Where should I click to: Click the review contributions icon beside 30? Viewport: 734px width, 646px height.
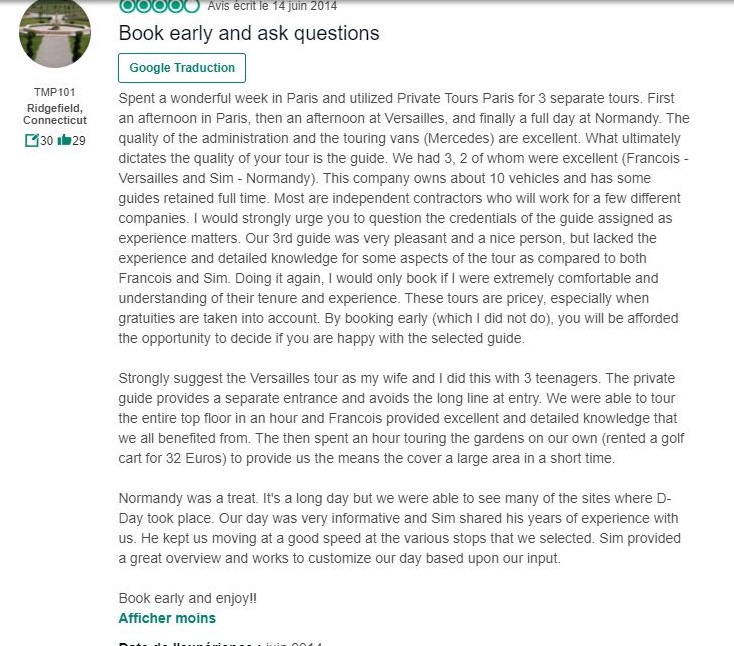click(31, 140)
